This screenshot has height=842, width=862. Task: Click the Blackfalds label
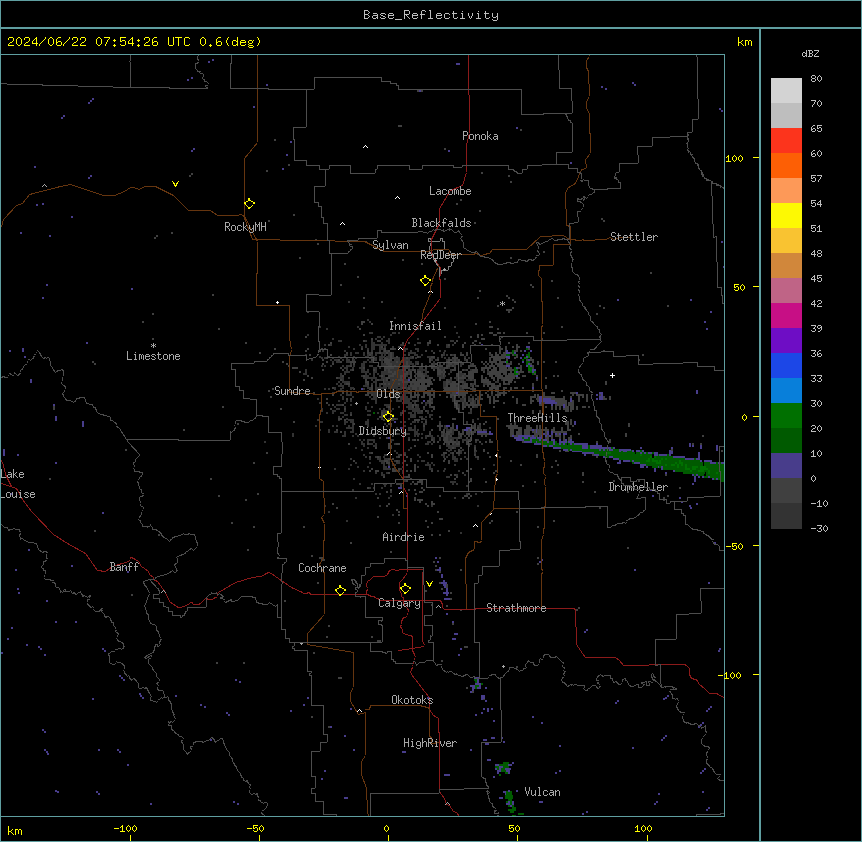(x=441, y=223)
